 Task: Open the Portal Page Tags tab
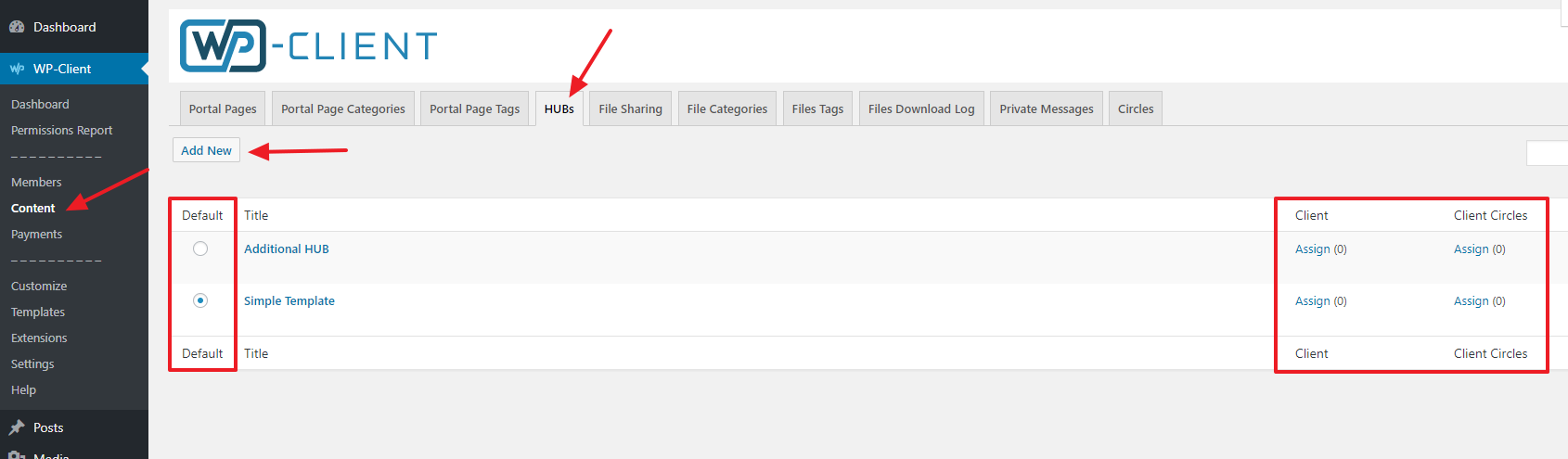click(475, 108)
